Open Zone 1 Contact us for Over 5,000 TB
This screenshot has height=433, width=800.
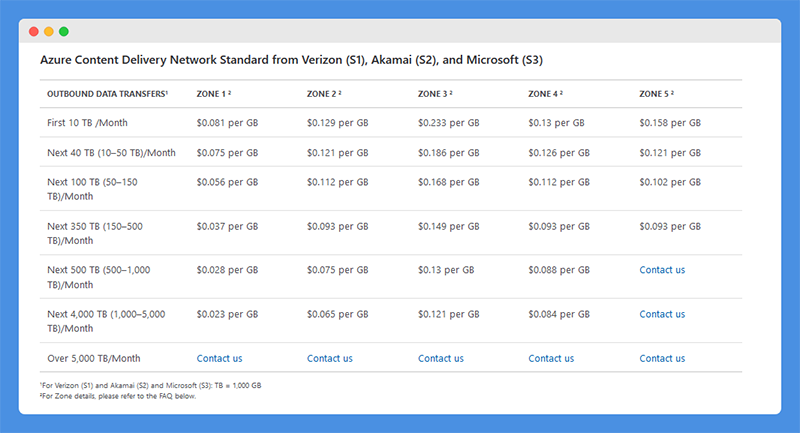(x=219, y=359)
